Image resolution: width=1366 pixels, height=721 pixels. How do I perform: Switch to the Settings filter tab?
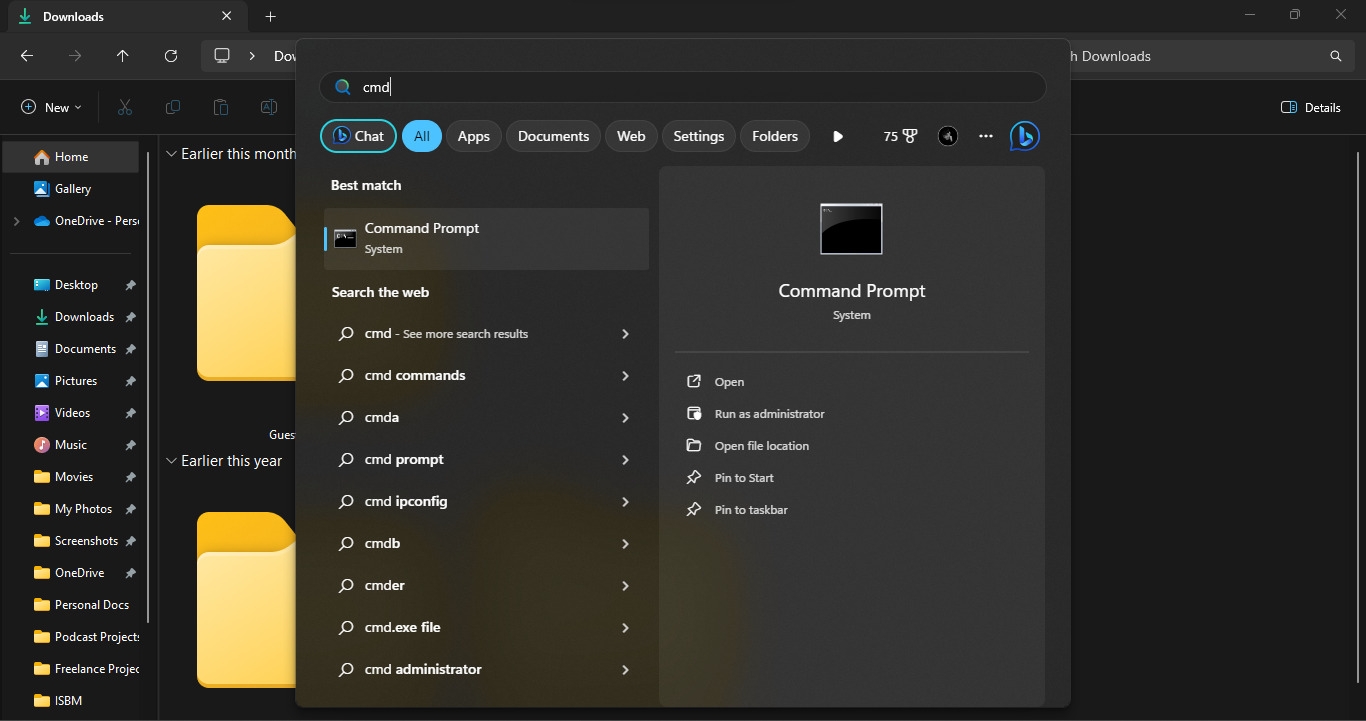[698, 136]
